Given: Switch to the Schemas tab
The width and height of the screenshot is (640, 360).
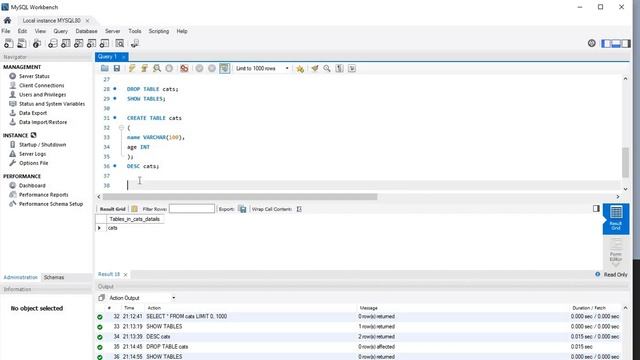Looking at the screenshot, I should [54, 278].
